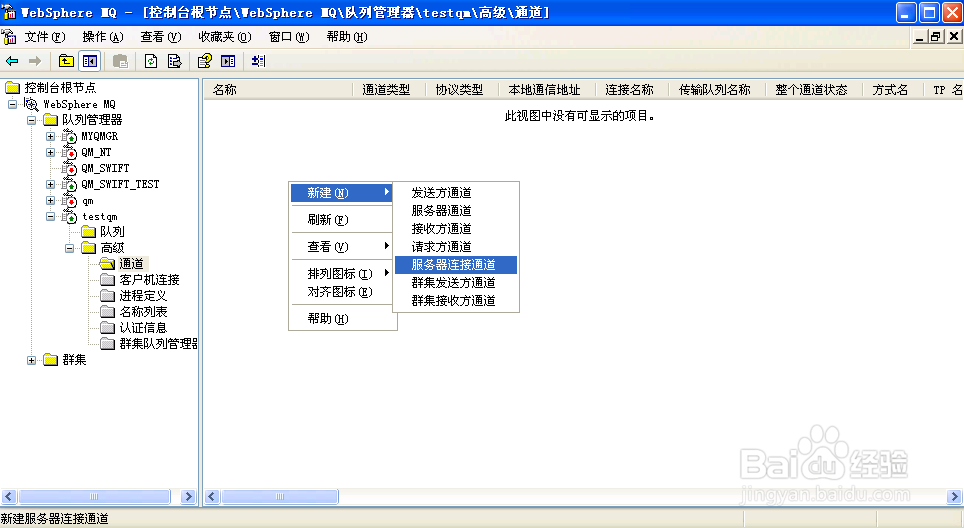
Task: Click the 控制台根节点 folder icon
Action: pos(12,87)
